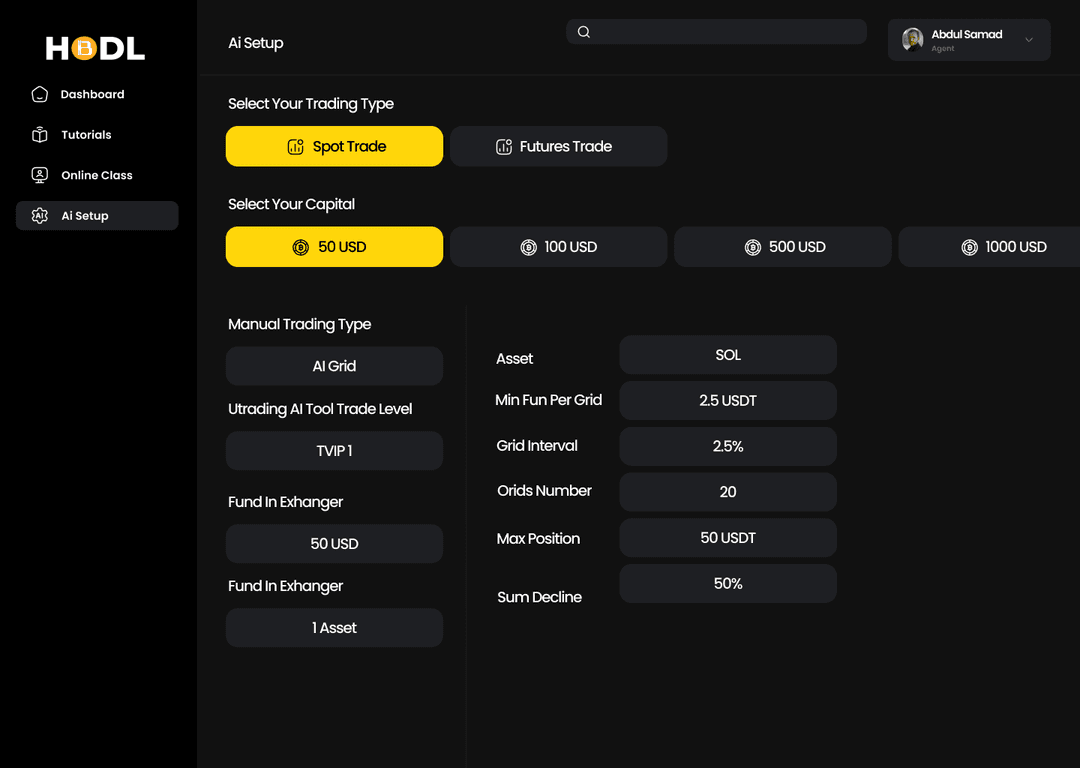
Task: Click the chip icon on Spot Trade
Action: click(x=295, y=146)
